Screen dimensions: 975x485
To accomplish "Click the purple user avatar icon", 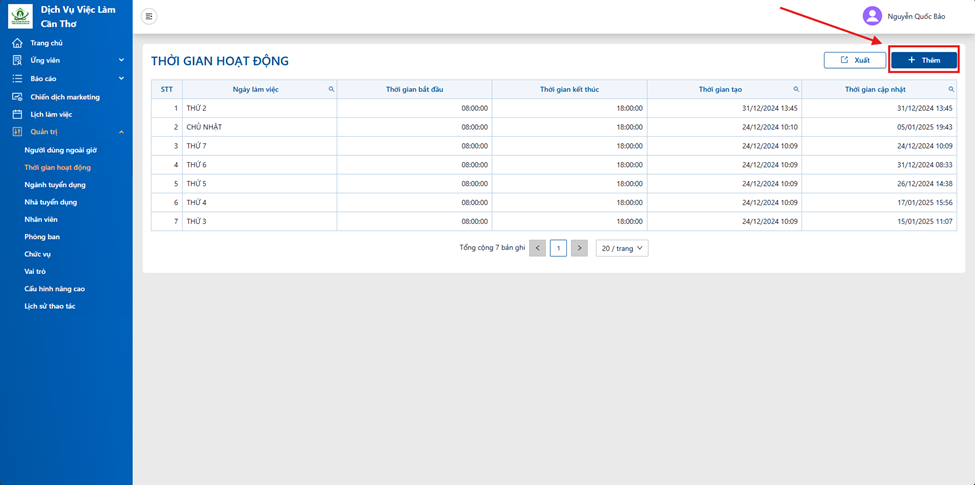I will 872,16.
